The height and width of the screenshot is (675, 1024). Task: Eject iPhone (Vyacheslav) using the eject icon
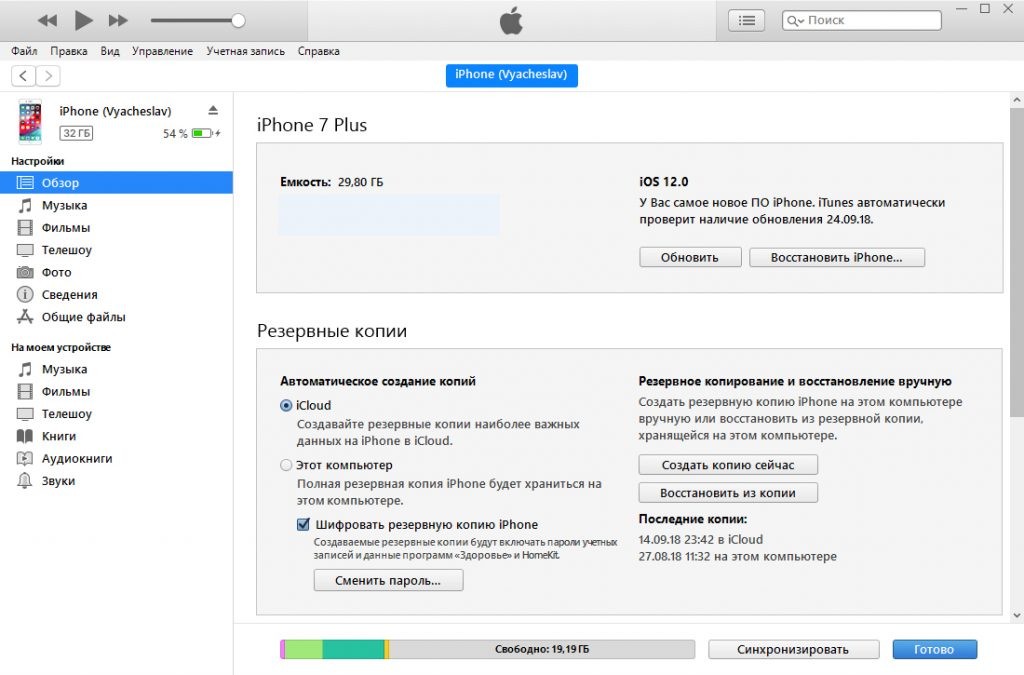[212, 110]
